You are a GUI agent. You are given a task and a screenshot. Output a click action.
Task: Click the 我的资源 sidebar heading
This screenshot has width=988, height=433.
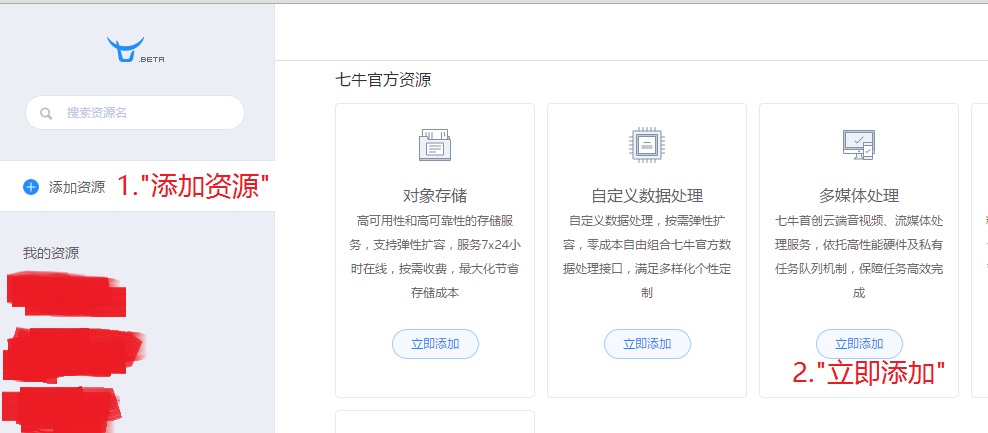pos(51,253)
